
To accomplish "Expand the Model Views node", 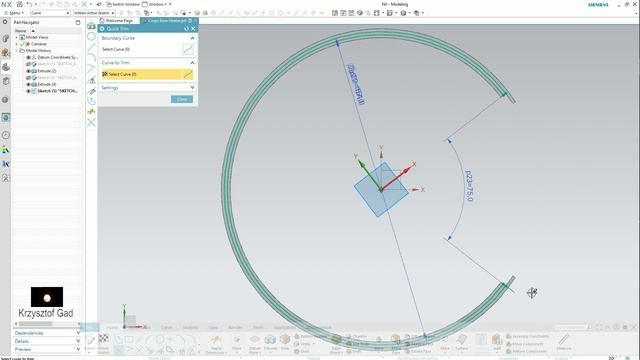I will click(x=17, y=37).
